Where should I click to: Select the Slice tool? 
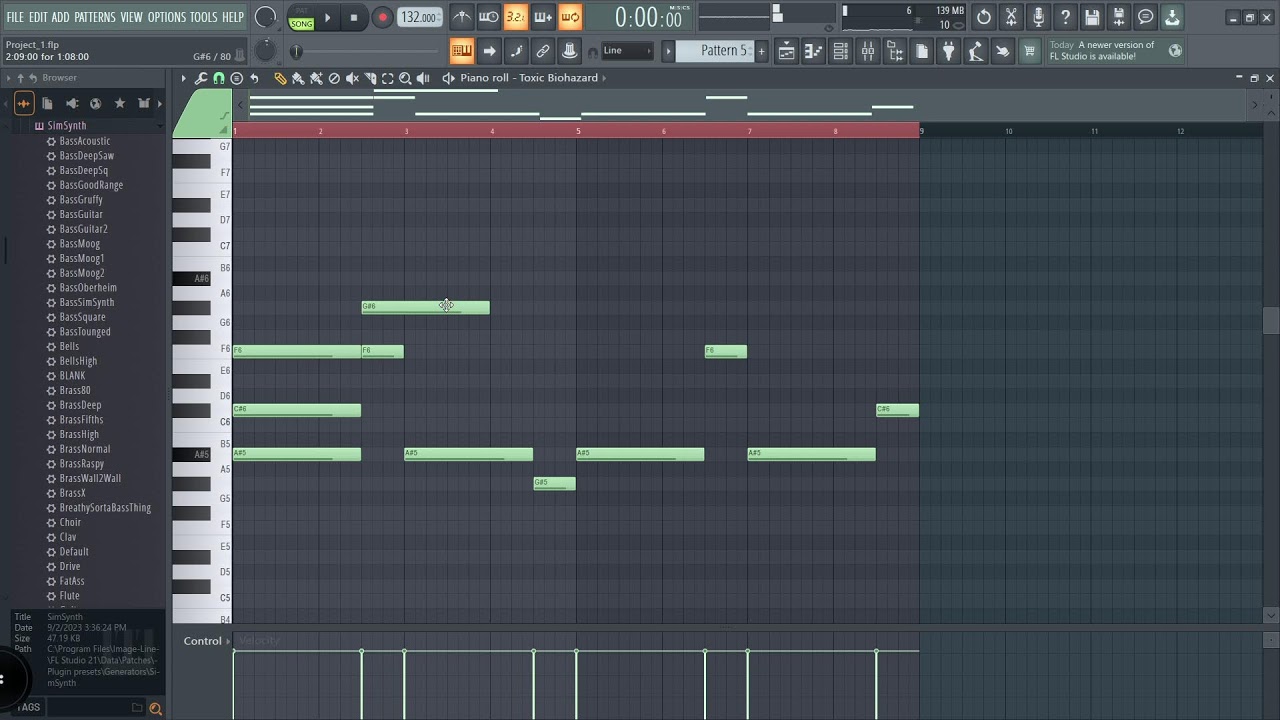point(370,78)
